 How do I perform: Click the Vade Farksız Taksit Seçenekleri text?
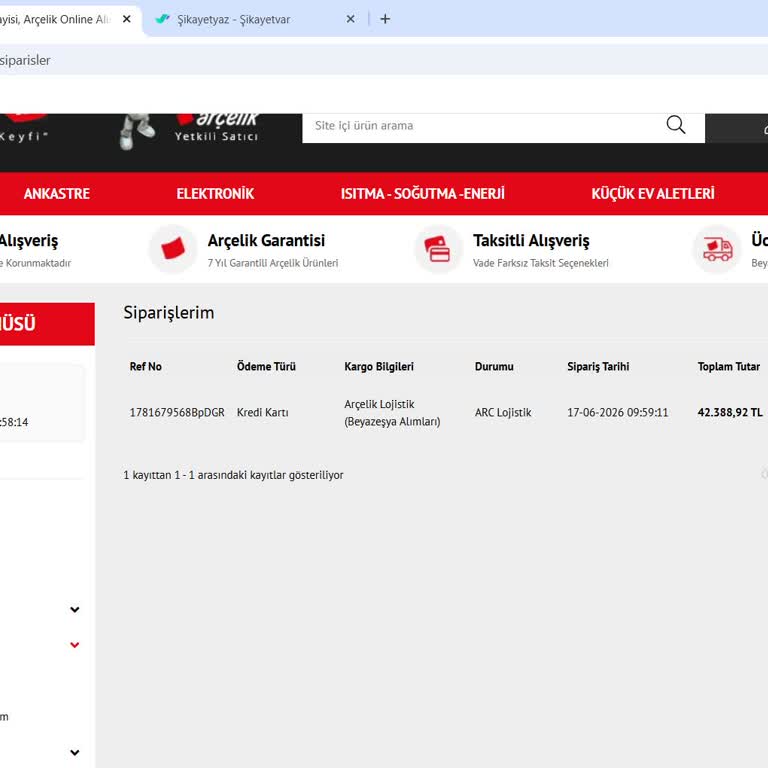click(x=540, y=263)
